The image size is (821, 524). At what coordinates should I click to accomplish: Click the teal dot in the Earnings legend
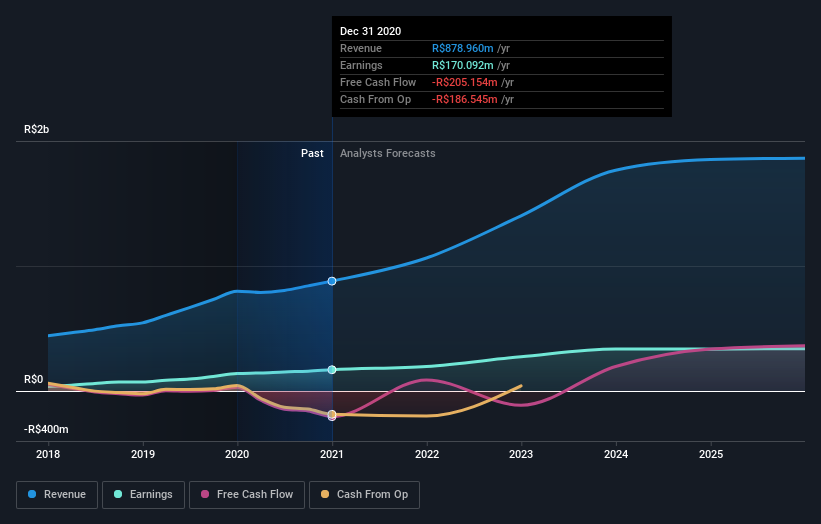point(119,494)
